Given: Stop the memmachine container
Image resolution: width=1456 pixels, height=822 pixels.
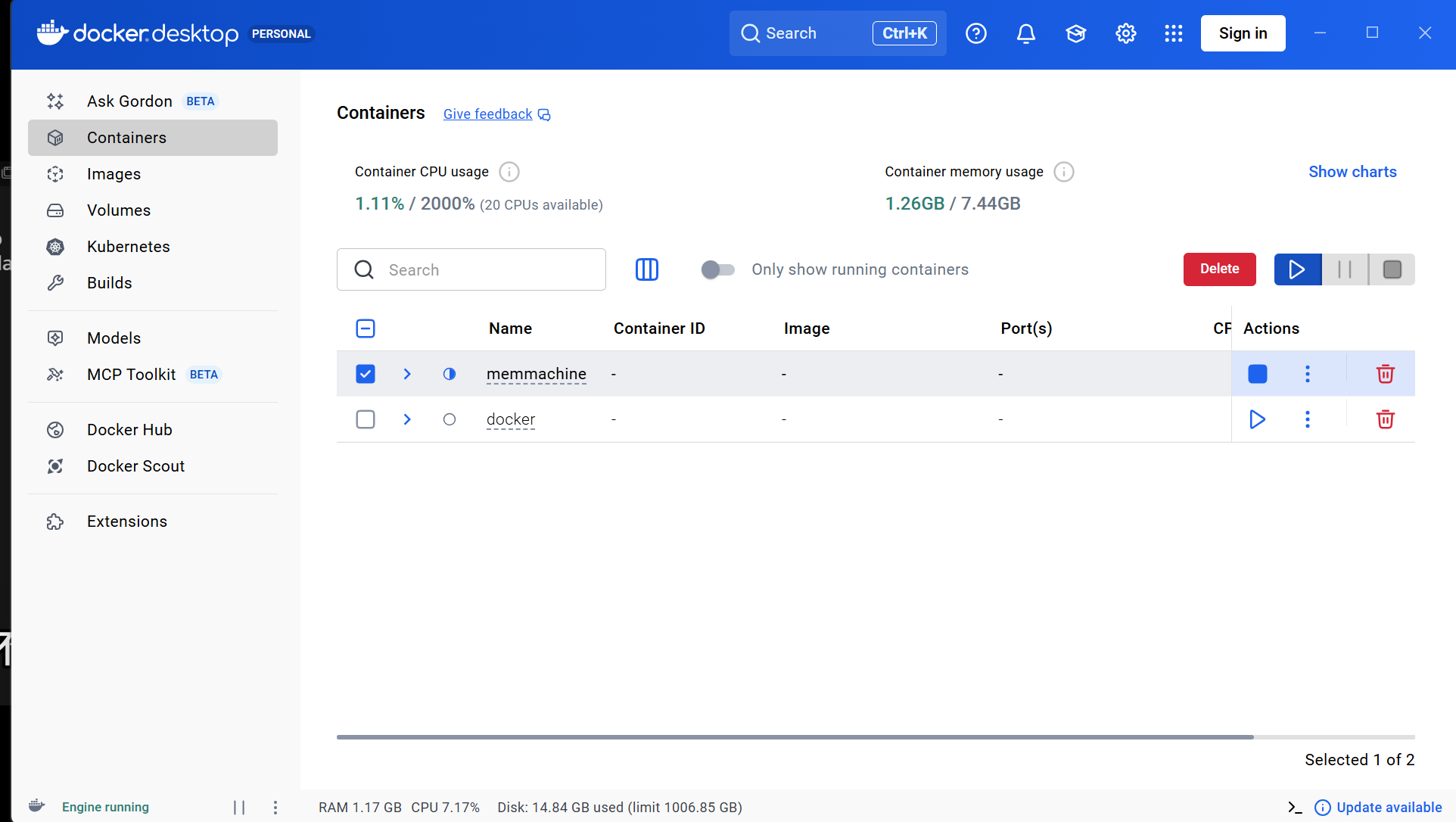Looking at the screenshot, I should (x=1257, y=374).
